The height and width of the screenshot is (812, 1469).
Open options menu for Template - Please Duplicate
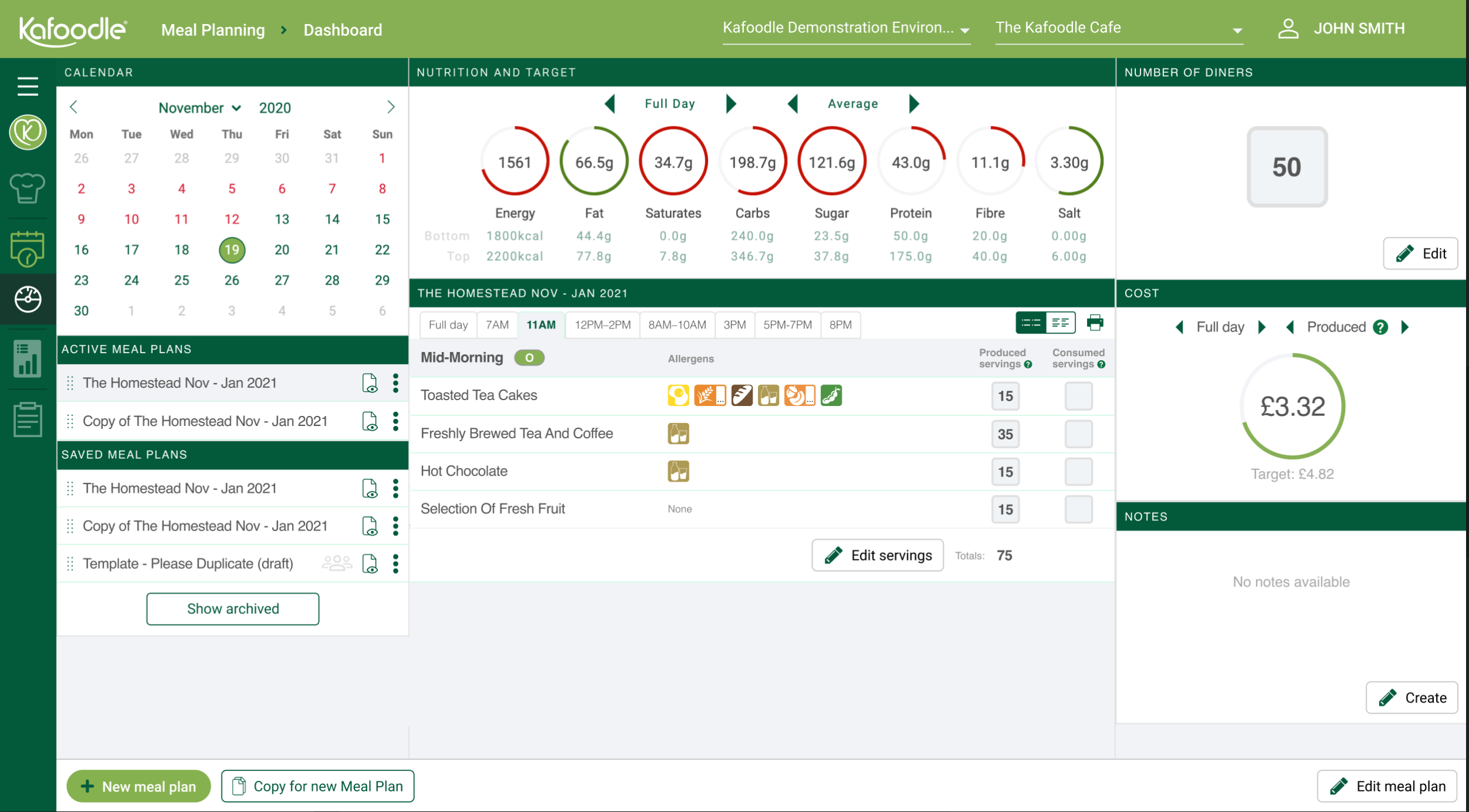click(395, 563)
